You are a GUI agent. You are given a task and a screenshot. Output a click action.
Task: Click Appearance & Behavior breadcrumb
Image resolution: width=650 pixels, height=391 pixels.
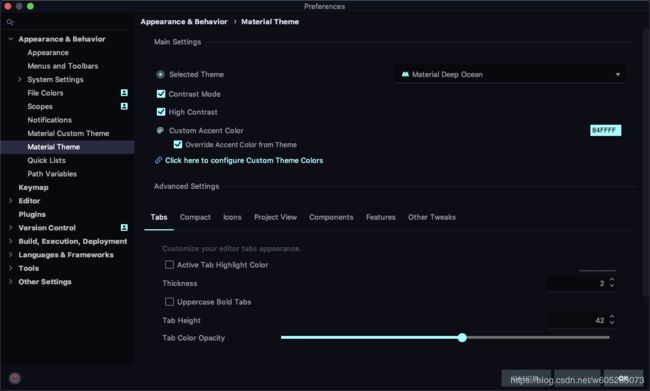[184, 22]
